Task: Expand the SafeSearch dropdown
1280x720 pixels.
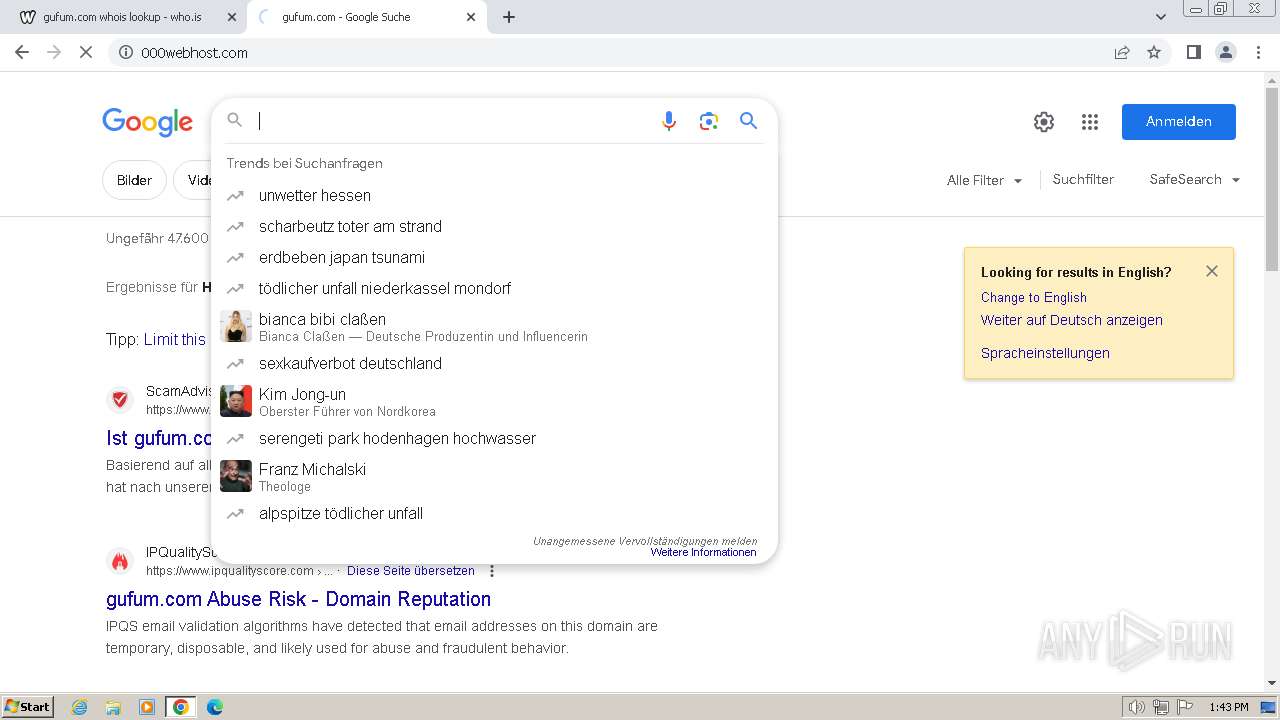Action: 1195,180
